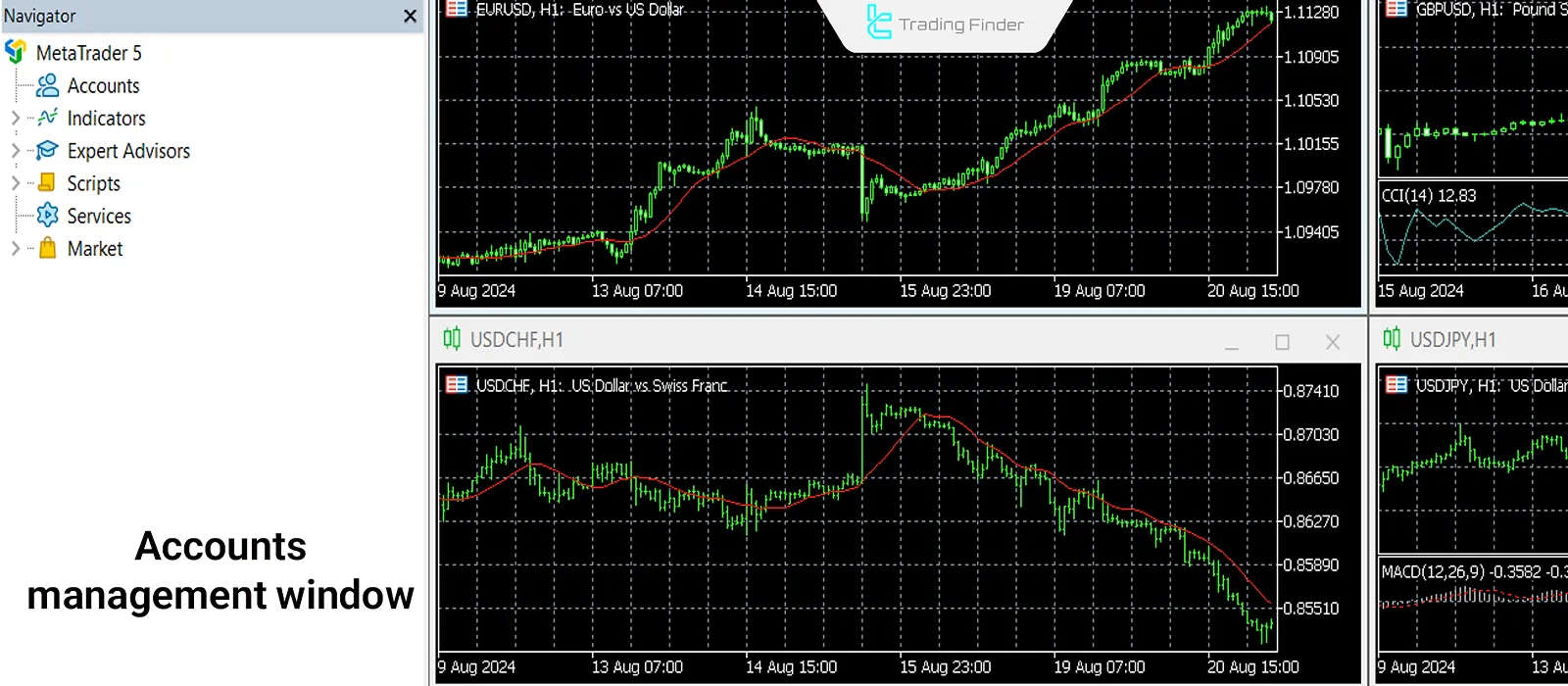Click the Services gear icon

pos(47,216)
